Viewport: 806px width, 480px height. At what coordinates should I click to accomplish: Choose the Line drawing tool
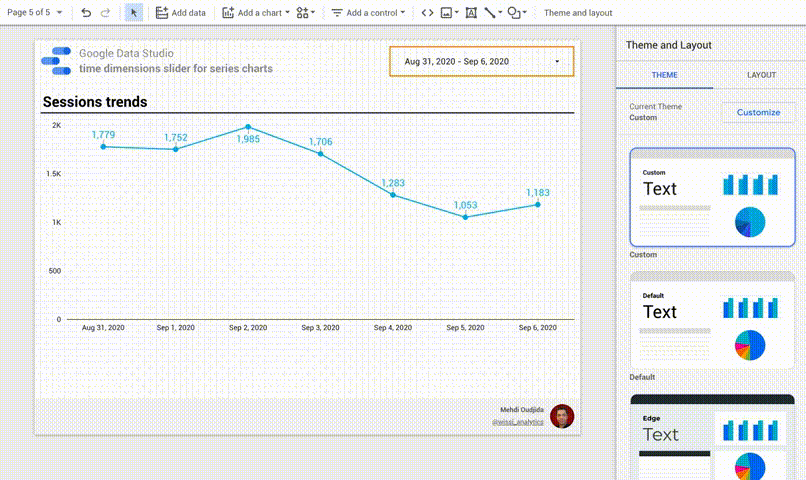click(491, 13)
